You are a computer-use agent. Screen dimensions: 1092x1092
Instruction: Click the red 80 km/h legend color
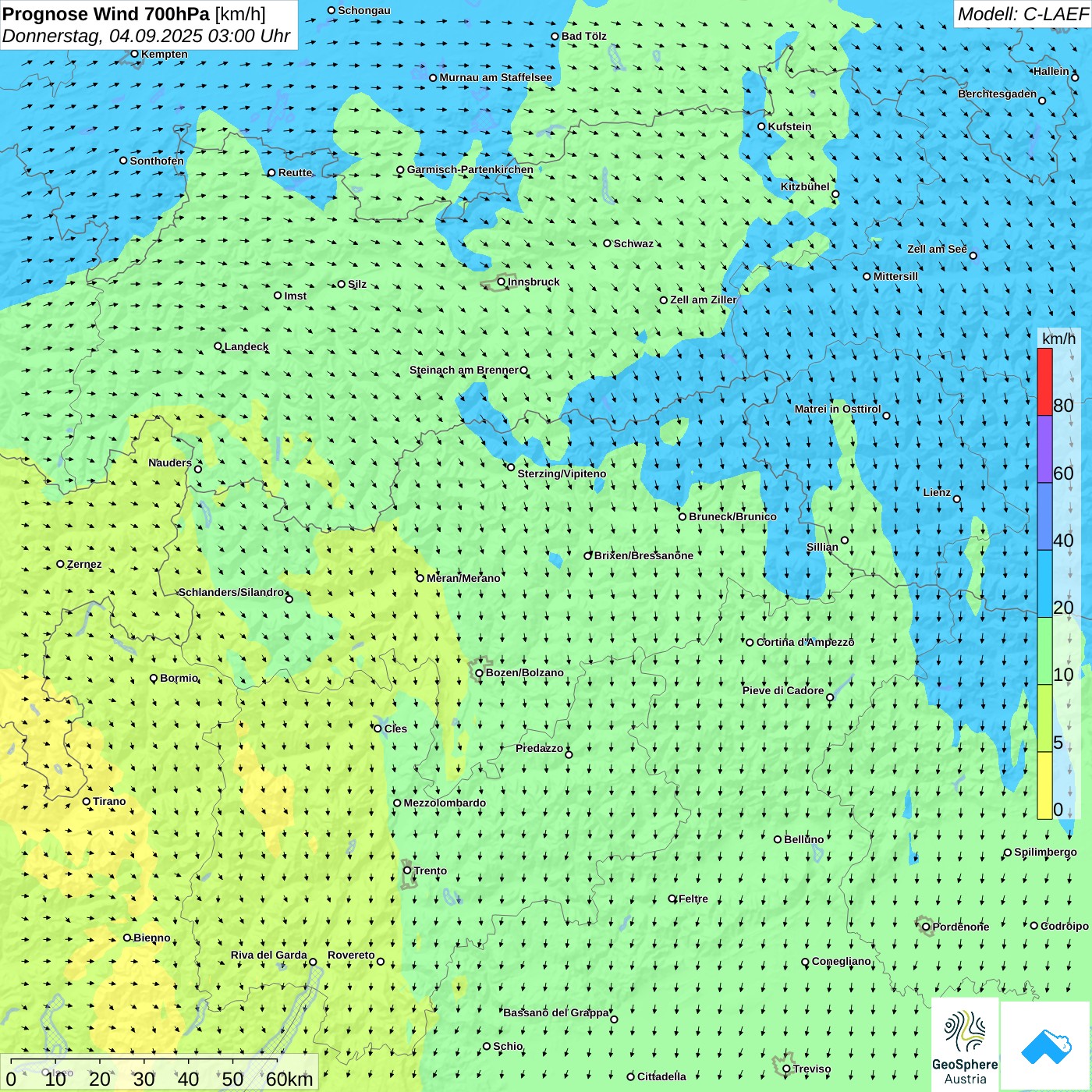click(1044, 381)
